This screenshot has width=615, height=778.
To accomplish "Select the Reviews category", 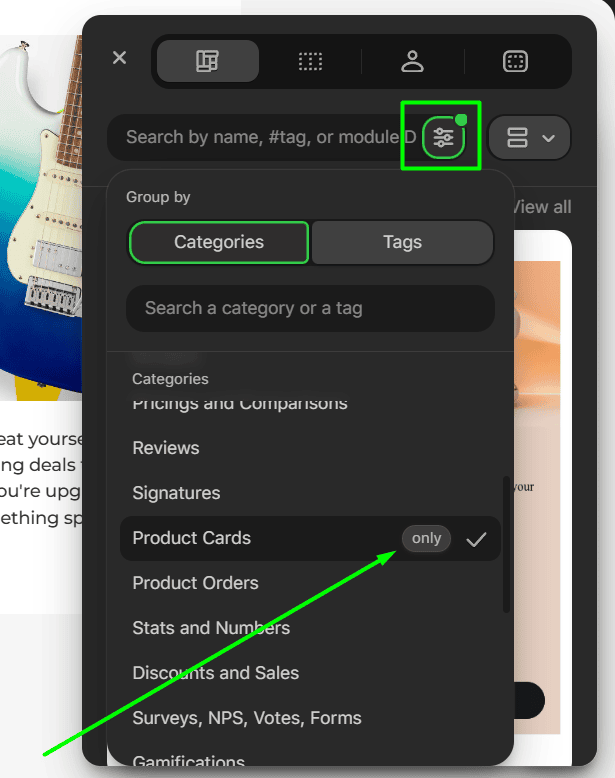I will click(x=166, y=448).
